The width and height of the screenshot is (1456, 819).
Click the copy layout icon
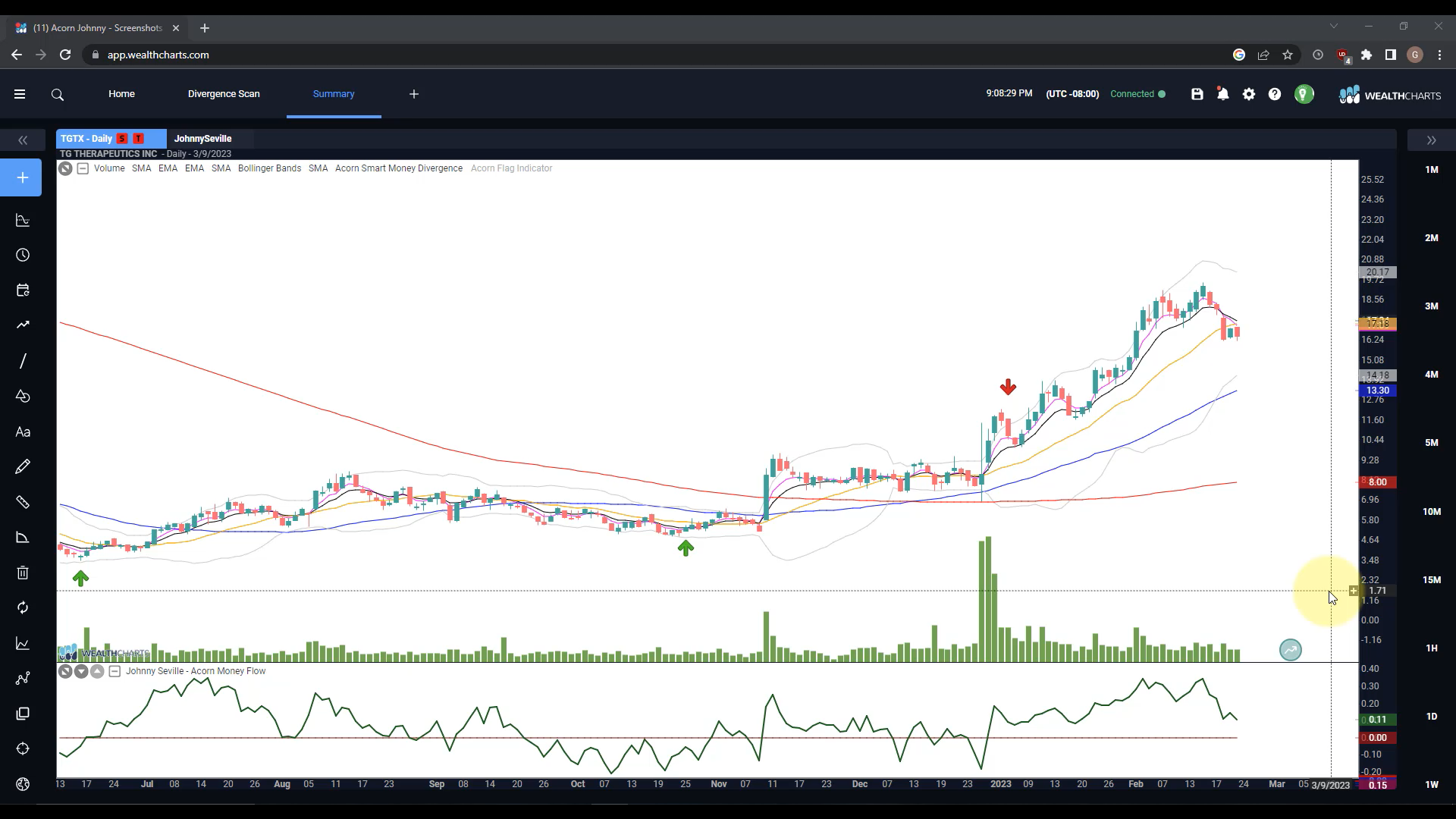tap(23, 714)
